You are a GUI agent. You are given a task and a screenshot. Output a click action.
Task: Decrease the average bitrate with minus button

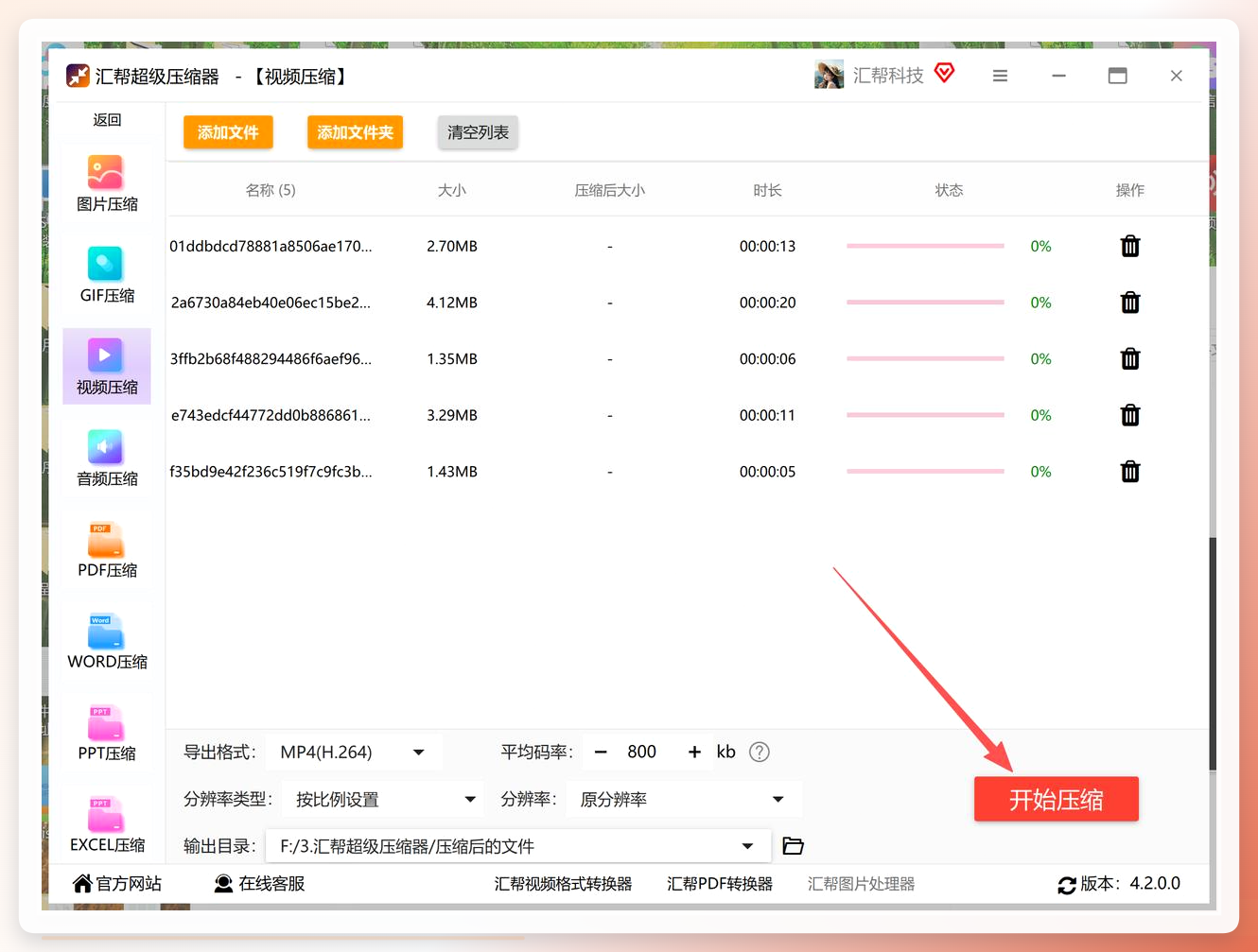click(601, 753)
